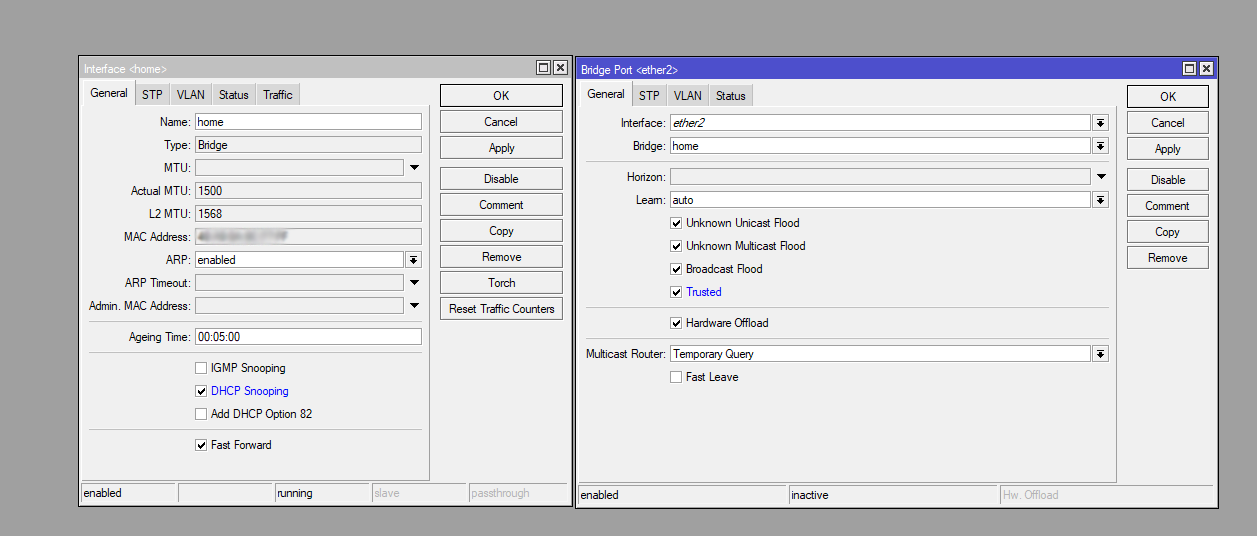The width and height of the screenshot is (1257, 536).
Task: Expand the MTU field arrow
Action: click(x=414, y=168)
